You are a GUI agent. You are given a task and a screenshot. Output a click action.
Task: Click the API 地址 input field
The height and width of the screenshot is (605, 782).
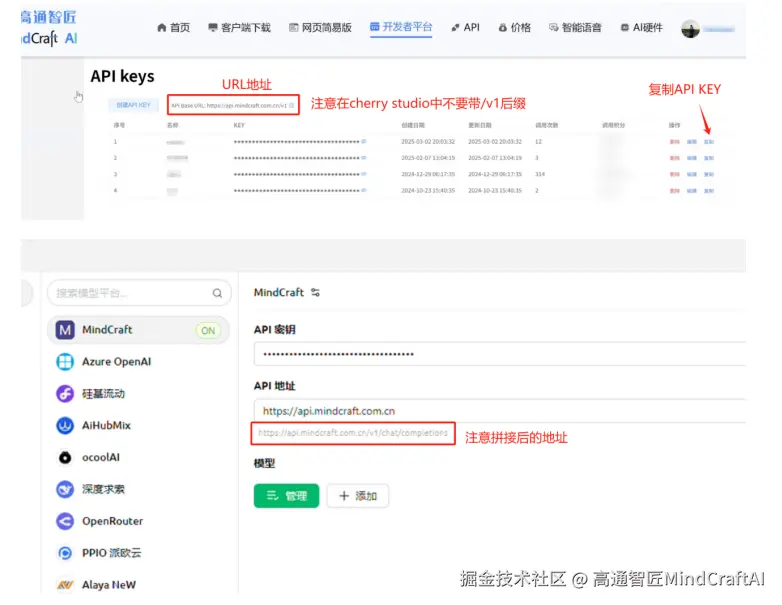click(500, 411)
